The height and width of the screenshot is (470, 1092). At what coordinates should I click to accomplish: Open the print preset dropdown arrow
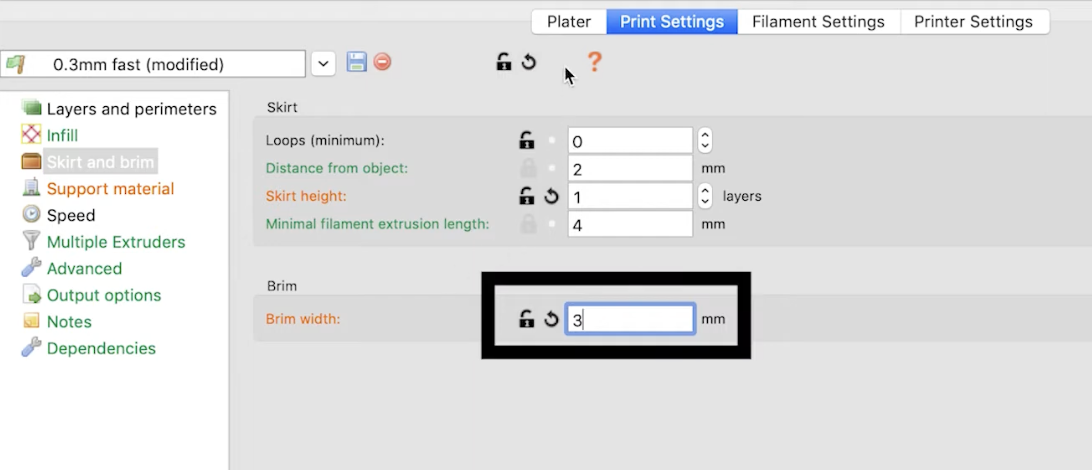click(x=323, y=64)
